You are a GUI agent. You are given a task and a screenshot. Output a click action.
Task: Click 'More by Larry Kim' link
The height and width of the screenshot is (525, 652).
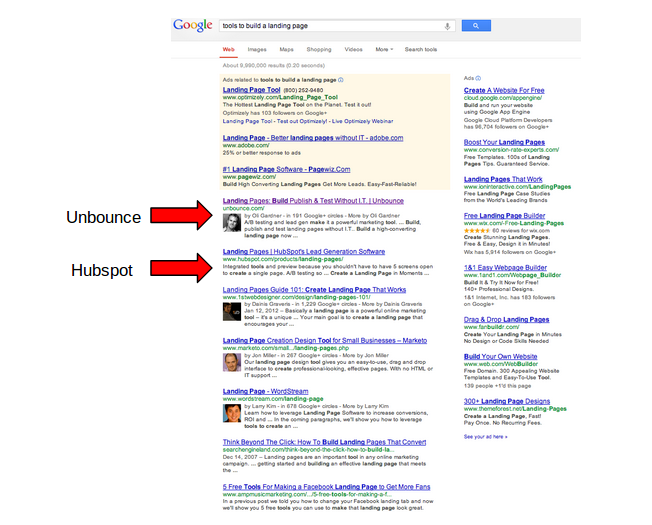coord(366,406)
